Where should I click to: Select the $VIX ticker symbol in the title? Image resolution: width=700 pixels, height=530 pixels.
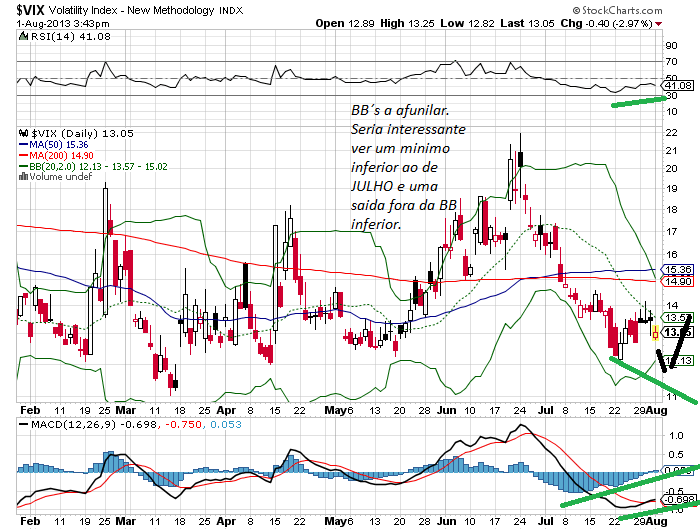(x=31, y=10)
